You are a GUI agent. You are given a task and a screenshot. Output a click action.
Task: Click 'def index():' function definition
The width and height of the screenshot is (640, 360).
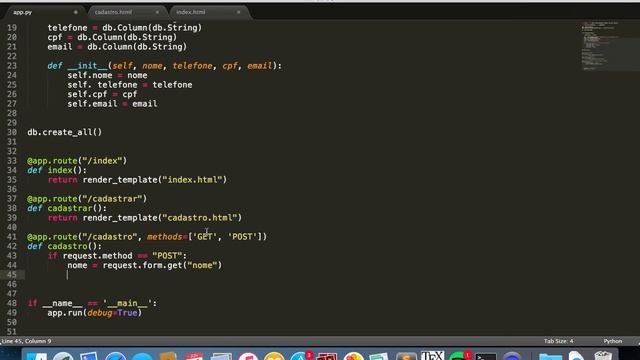point(57,170)
